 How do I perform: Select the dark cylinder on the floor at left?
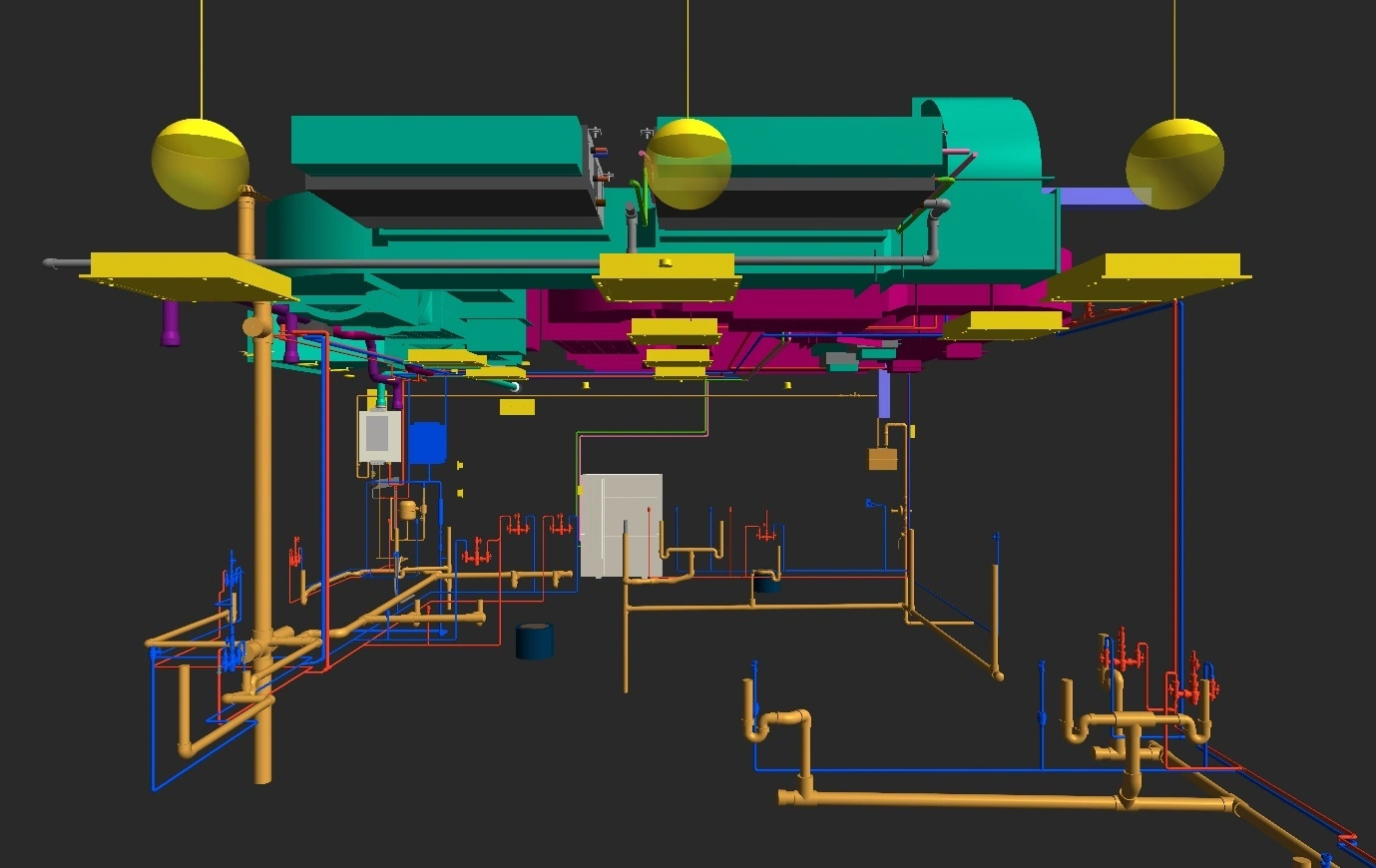[x=534, y=641]
